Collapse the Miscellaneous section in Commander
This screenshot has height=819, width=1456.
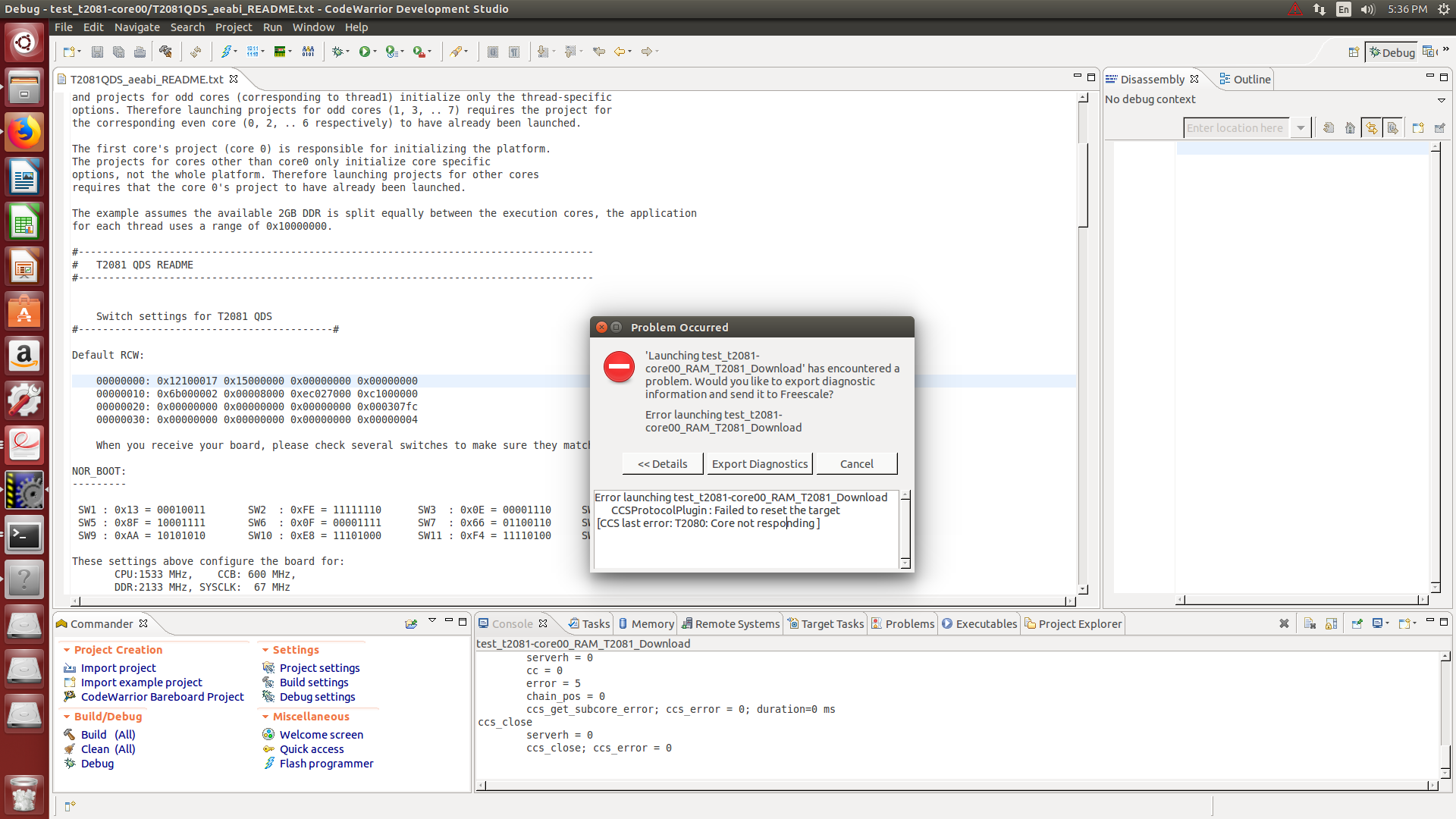pyautogui.click(x=265, y=717)
